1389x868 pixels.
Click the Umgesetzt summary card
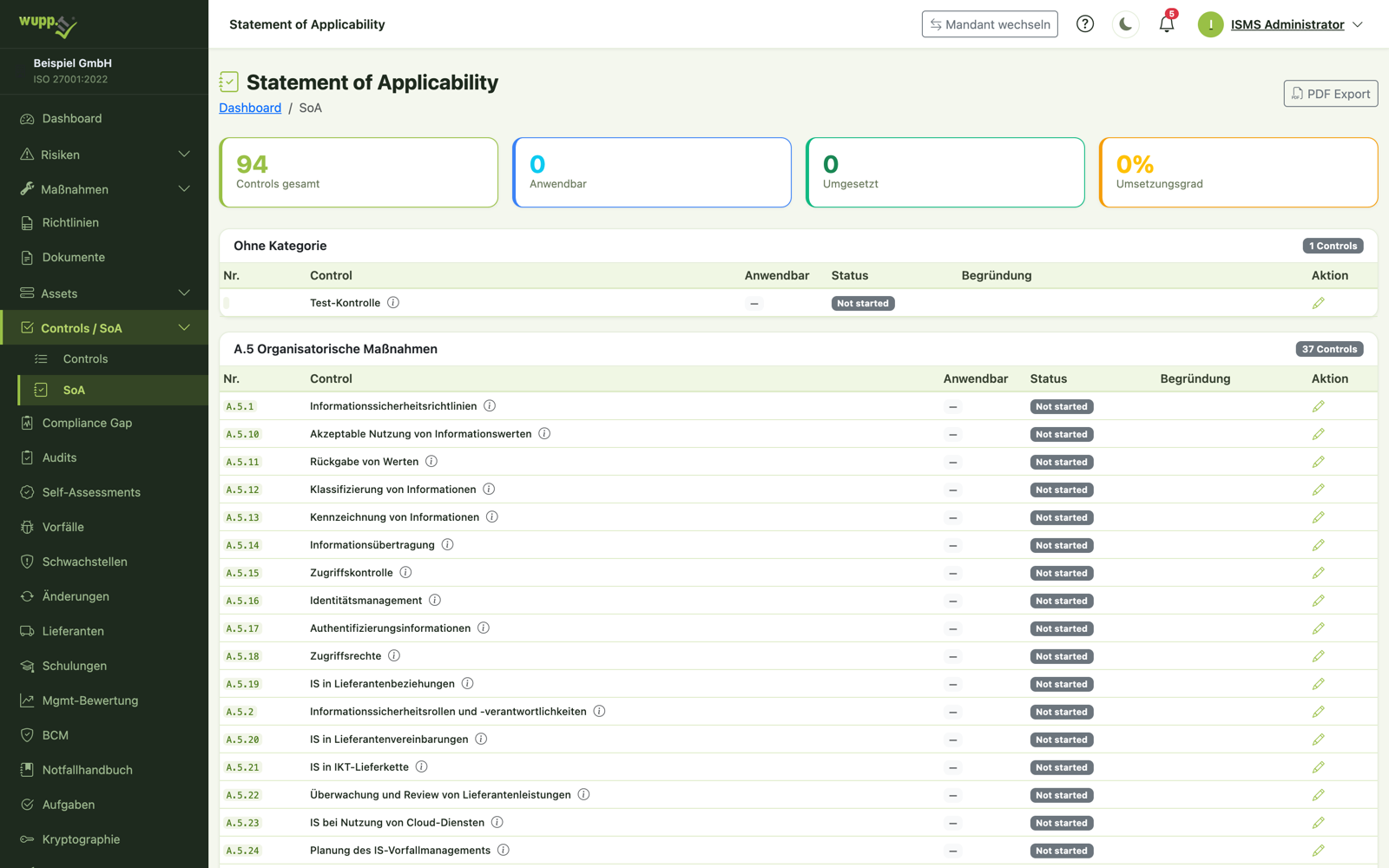pyautogui.click(x=945, y=173)
